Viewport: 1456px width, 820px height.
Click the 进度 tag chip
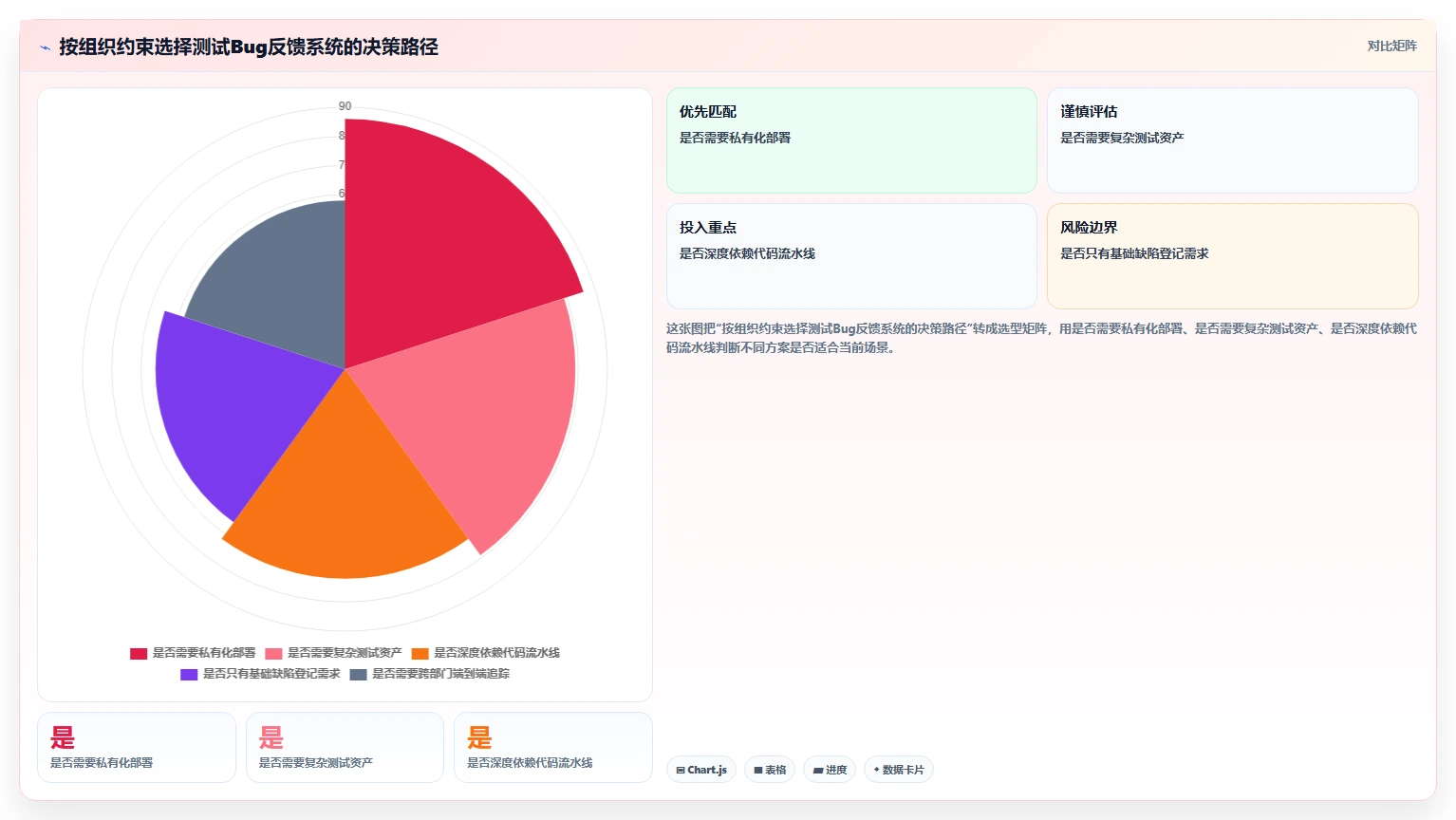[x=830, y=770]
